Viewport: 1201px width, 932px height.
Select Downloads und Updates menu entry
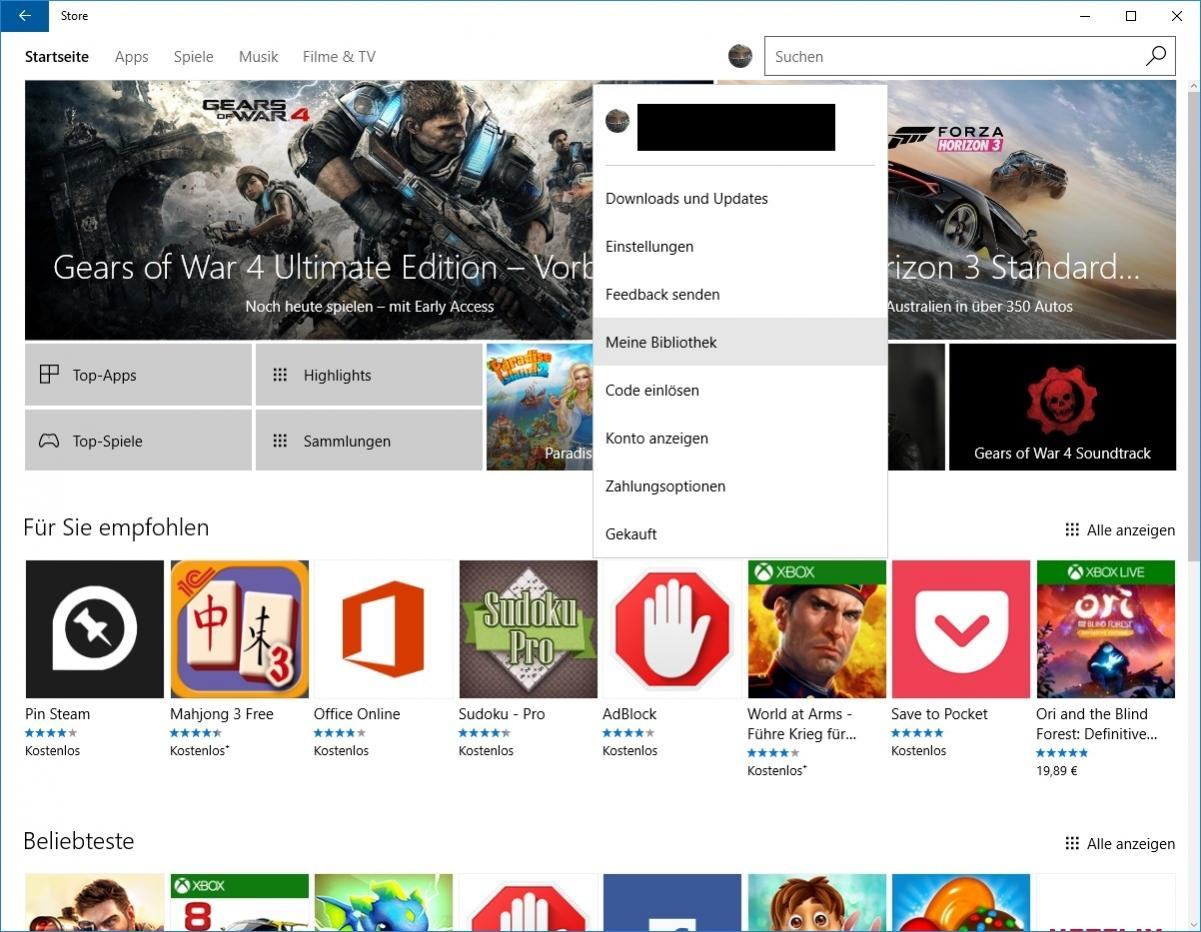point(740,198)
